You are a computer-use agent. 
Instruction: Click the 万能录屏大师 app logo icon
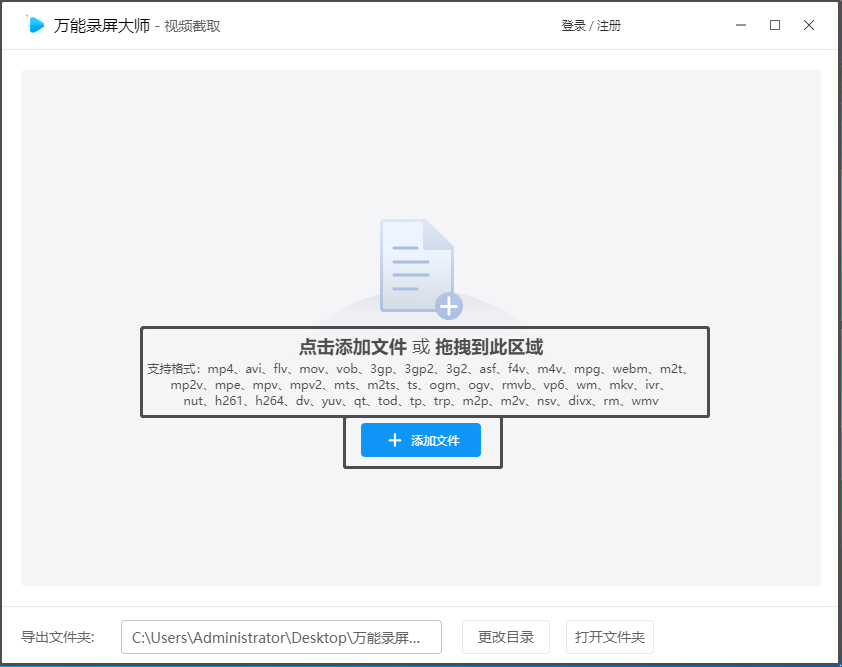(x=35, y=25)
